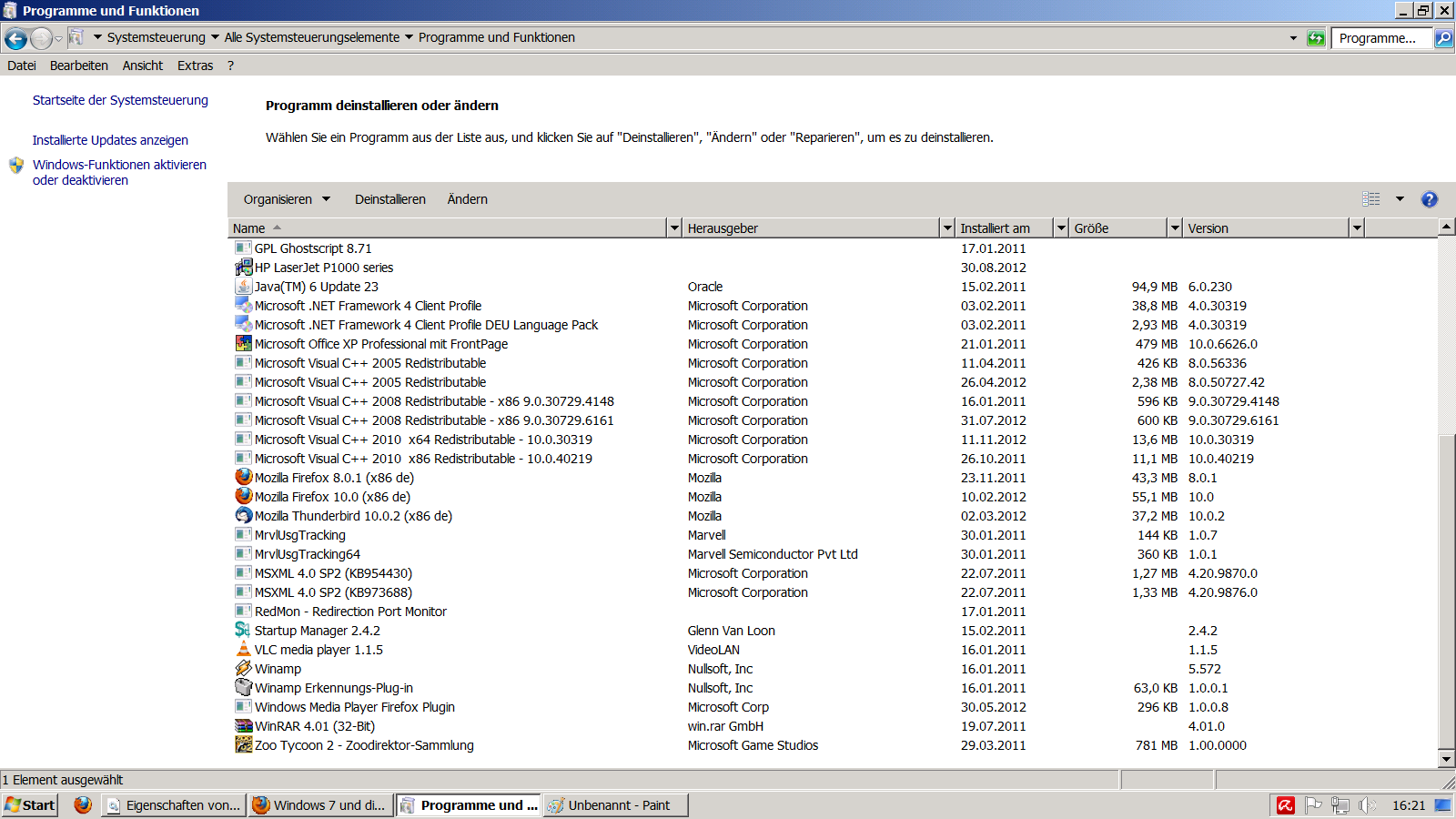Click the VLC media player cone icon
The height and width of the screenshot is (819, 1456).
pos(243,649)
